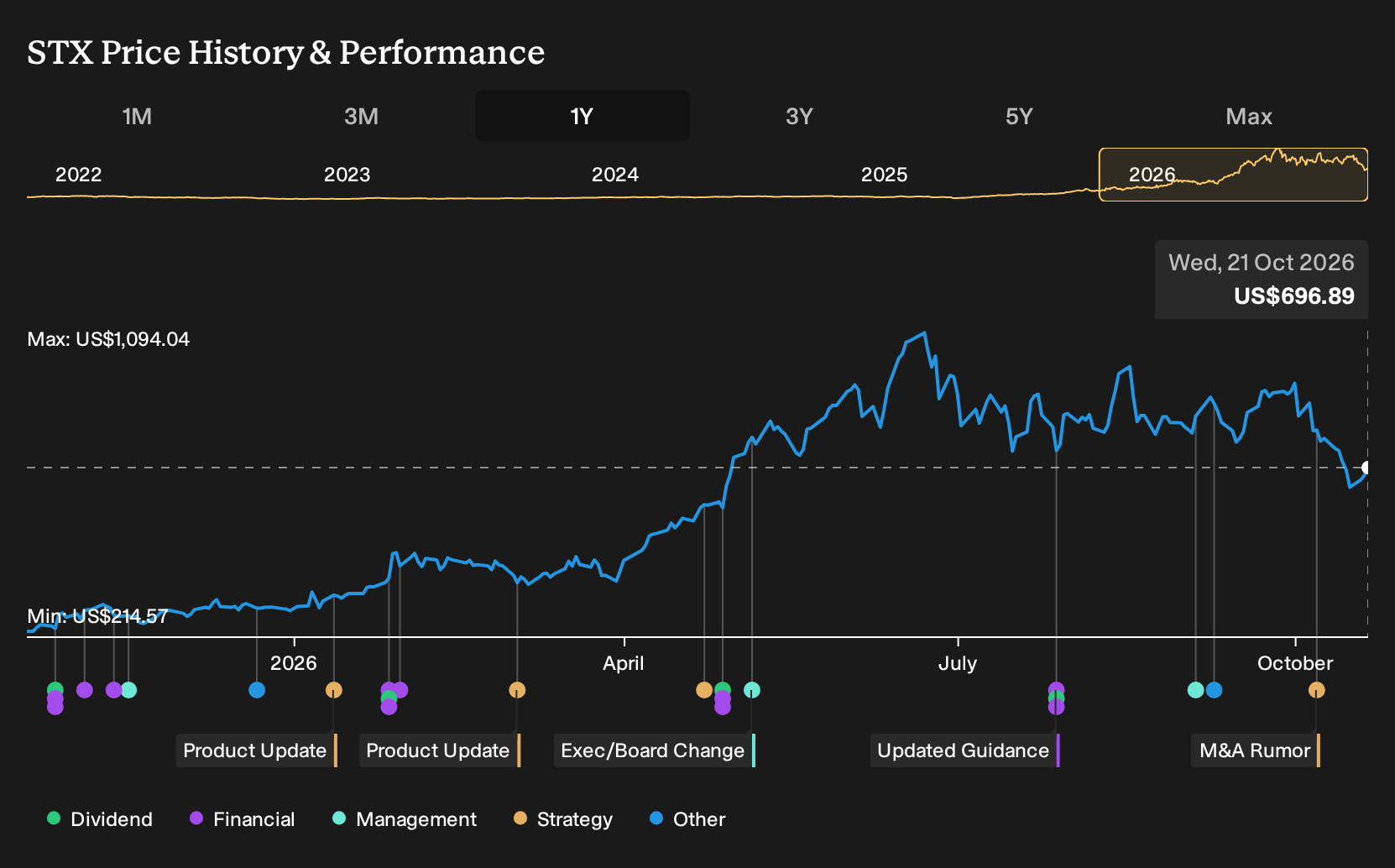
Task: Click the Max: US$1,094.04 label
Action: click(x=108, y=339)
